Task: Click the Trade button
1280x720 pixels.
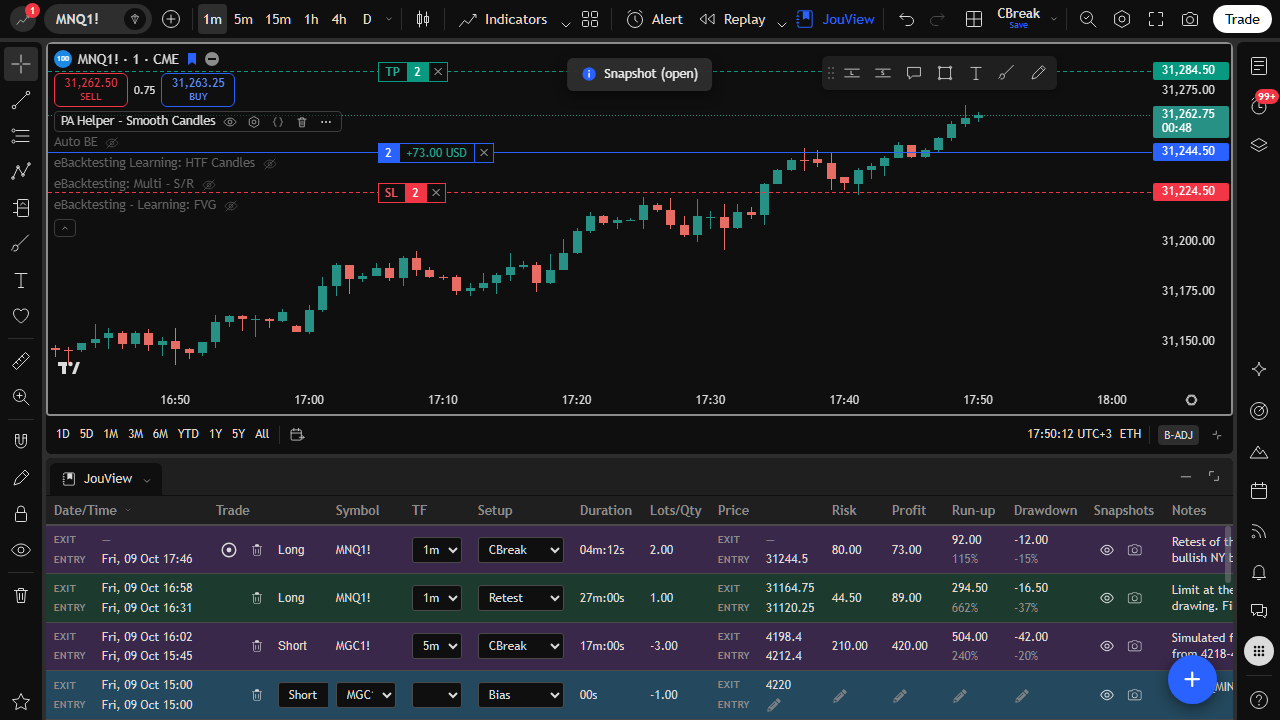Action: pyautogui.click(x=1242, y=19)
